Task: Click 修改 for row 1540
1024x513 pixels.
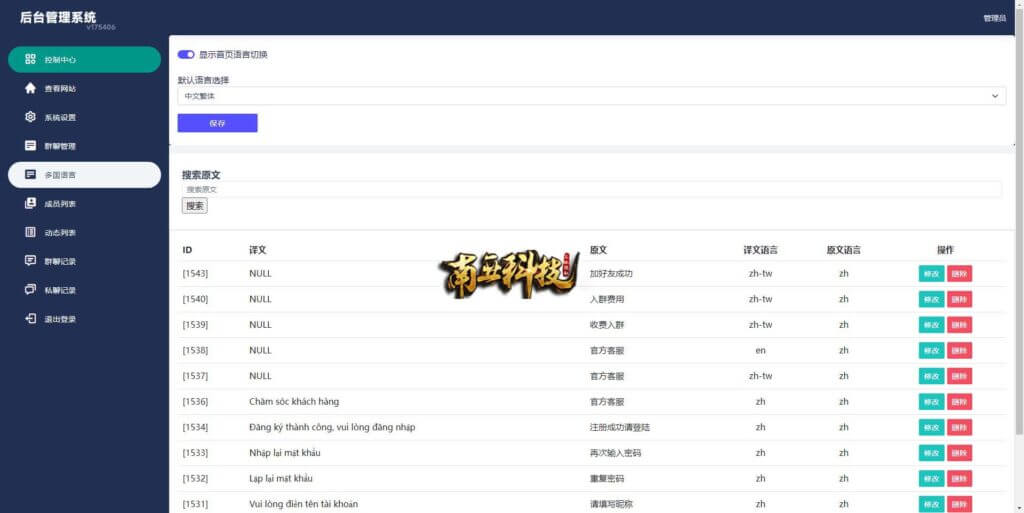Action: (x=931, y=299)
